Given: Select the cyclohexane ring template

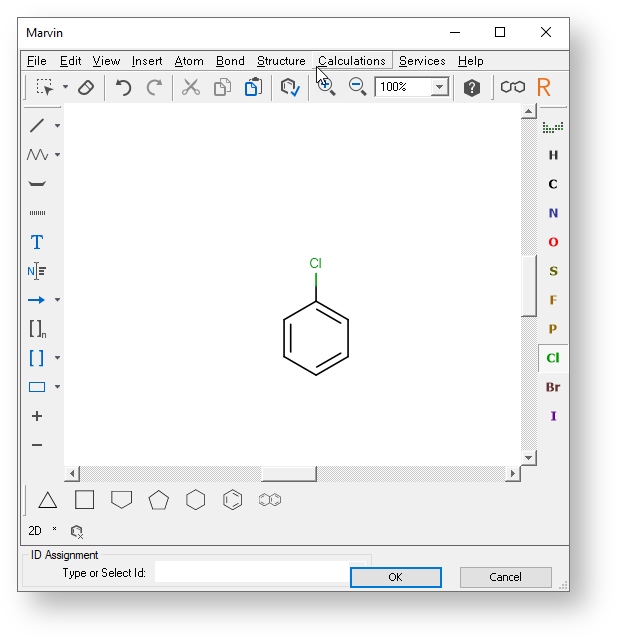Looking at the screenshot, I should (196, 500).
